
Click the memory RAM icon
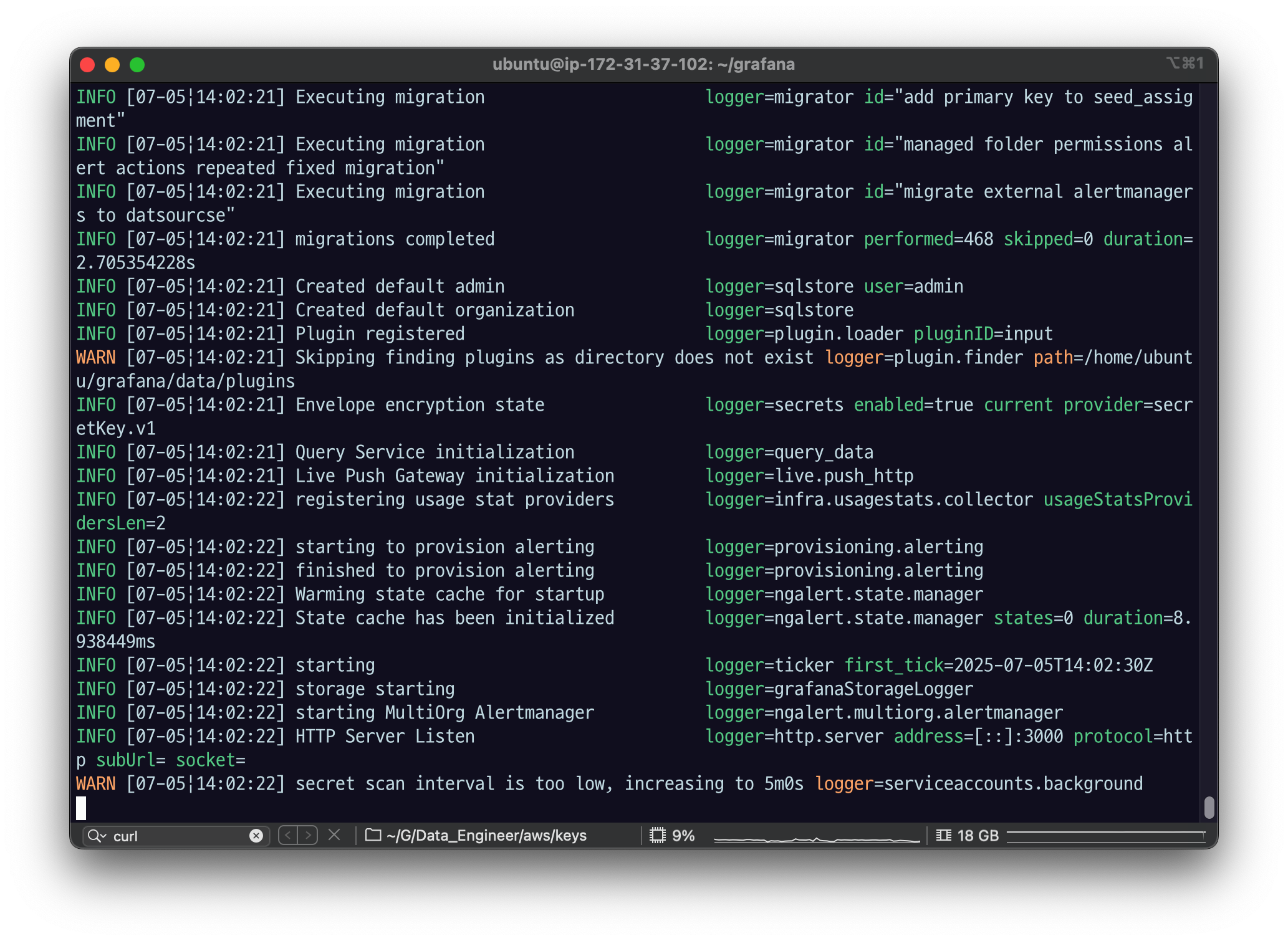(x=944, y=835)
